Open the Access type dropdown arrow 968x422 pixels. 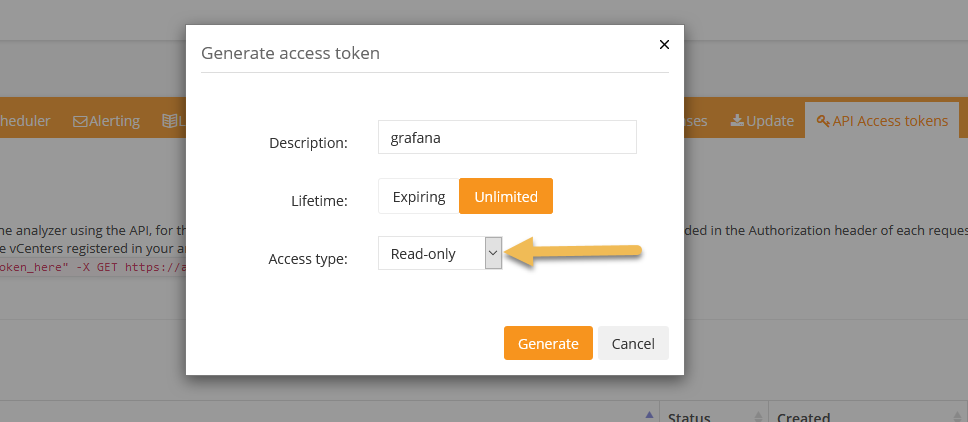click(493, 253)
